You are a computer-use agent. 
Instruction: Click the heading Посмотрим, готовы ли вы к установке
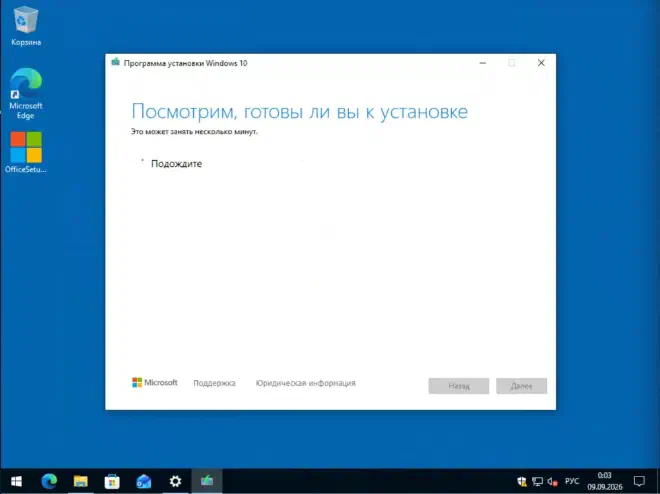[300, 112]
